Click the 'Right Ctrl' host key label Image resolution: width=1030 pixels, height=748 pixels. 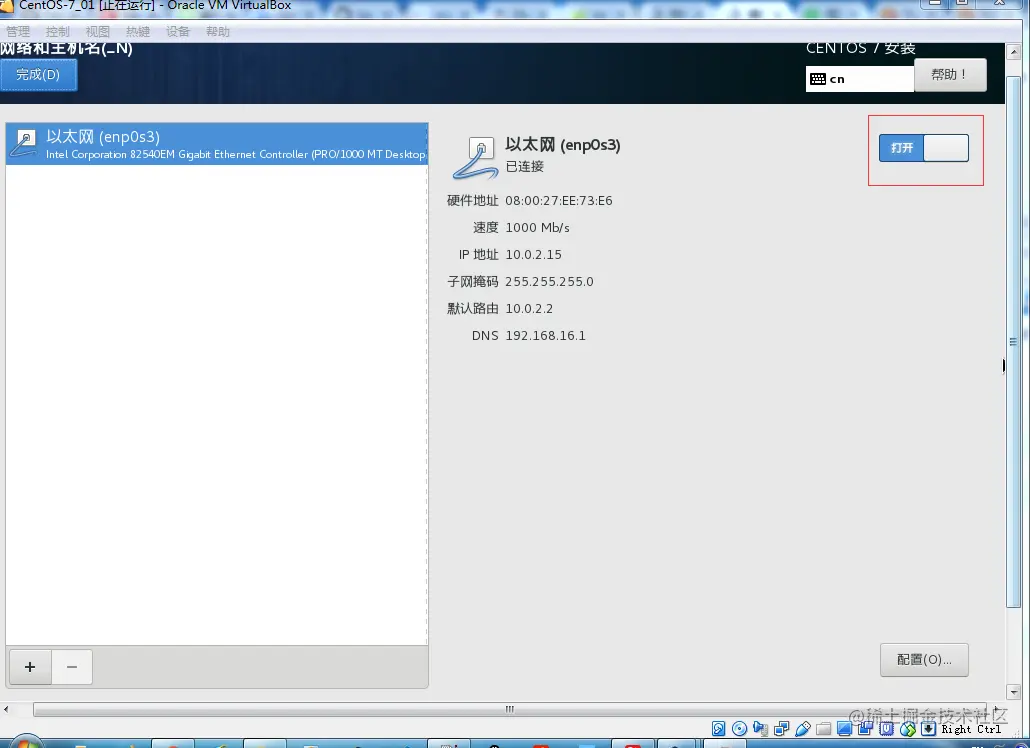click(971, 729)
